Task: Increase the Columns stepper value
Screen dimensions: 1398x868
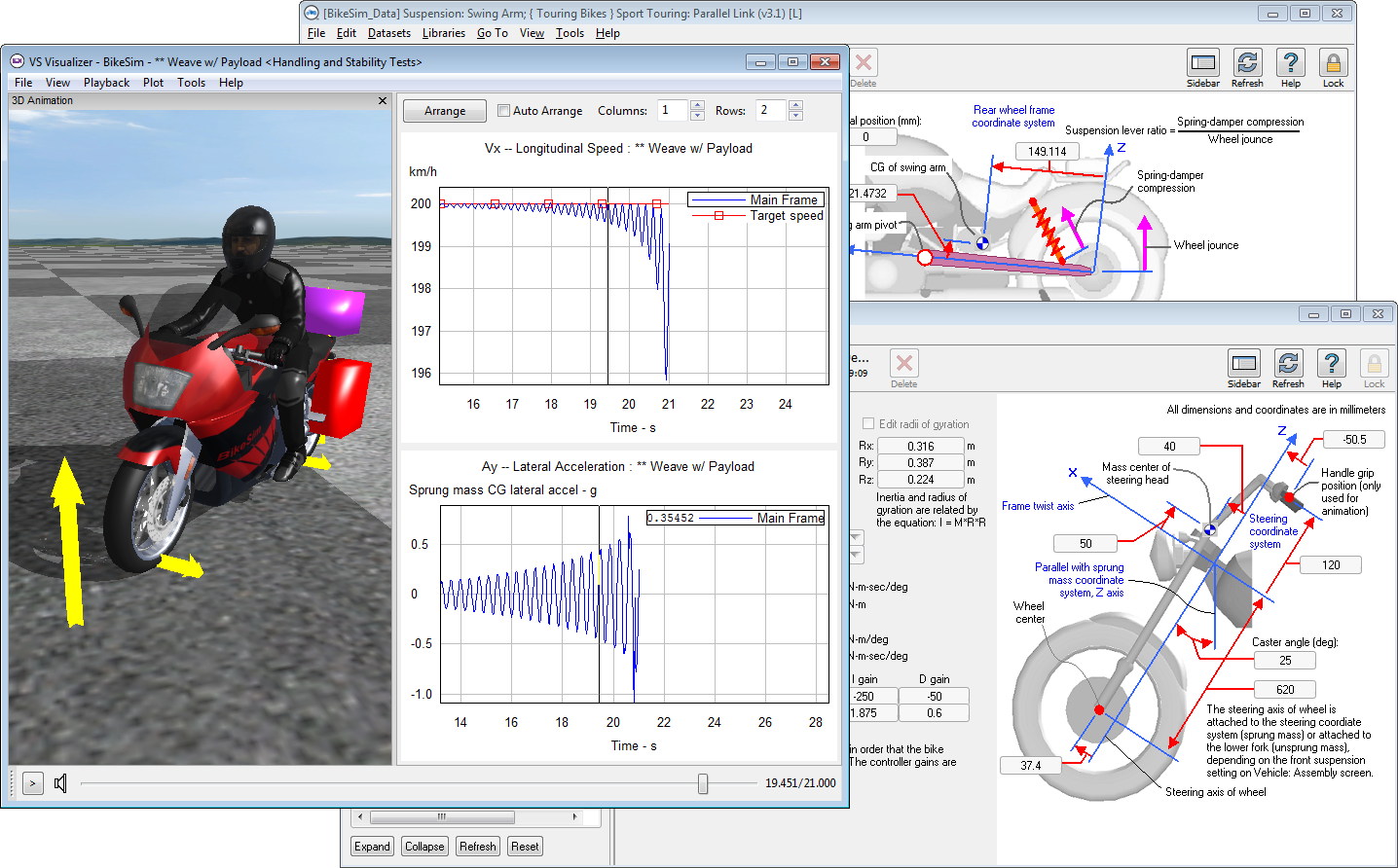Action: tap(697, 105)
